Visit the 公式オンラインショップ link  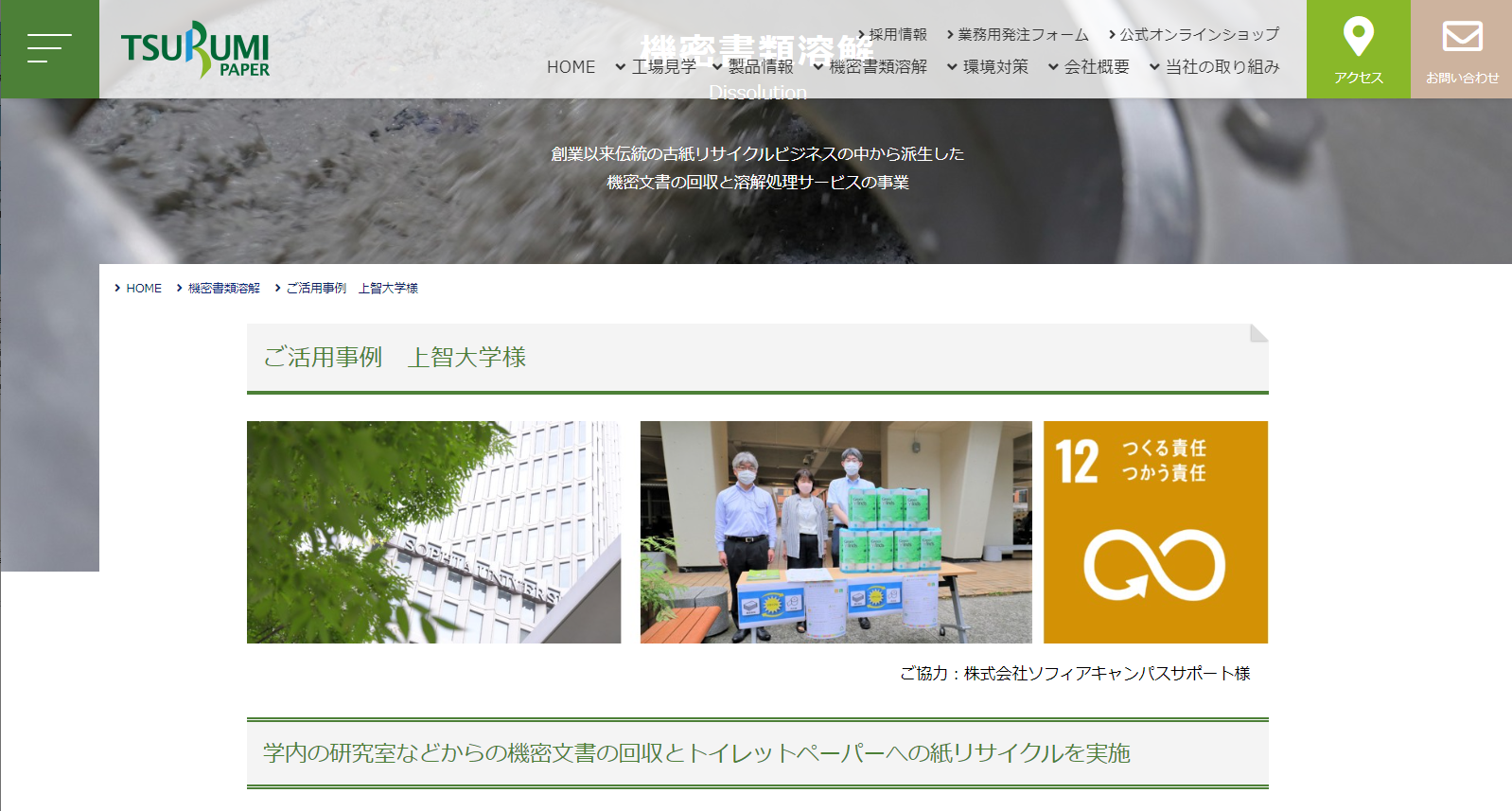coord(1194,34)
